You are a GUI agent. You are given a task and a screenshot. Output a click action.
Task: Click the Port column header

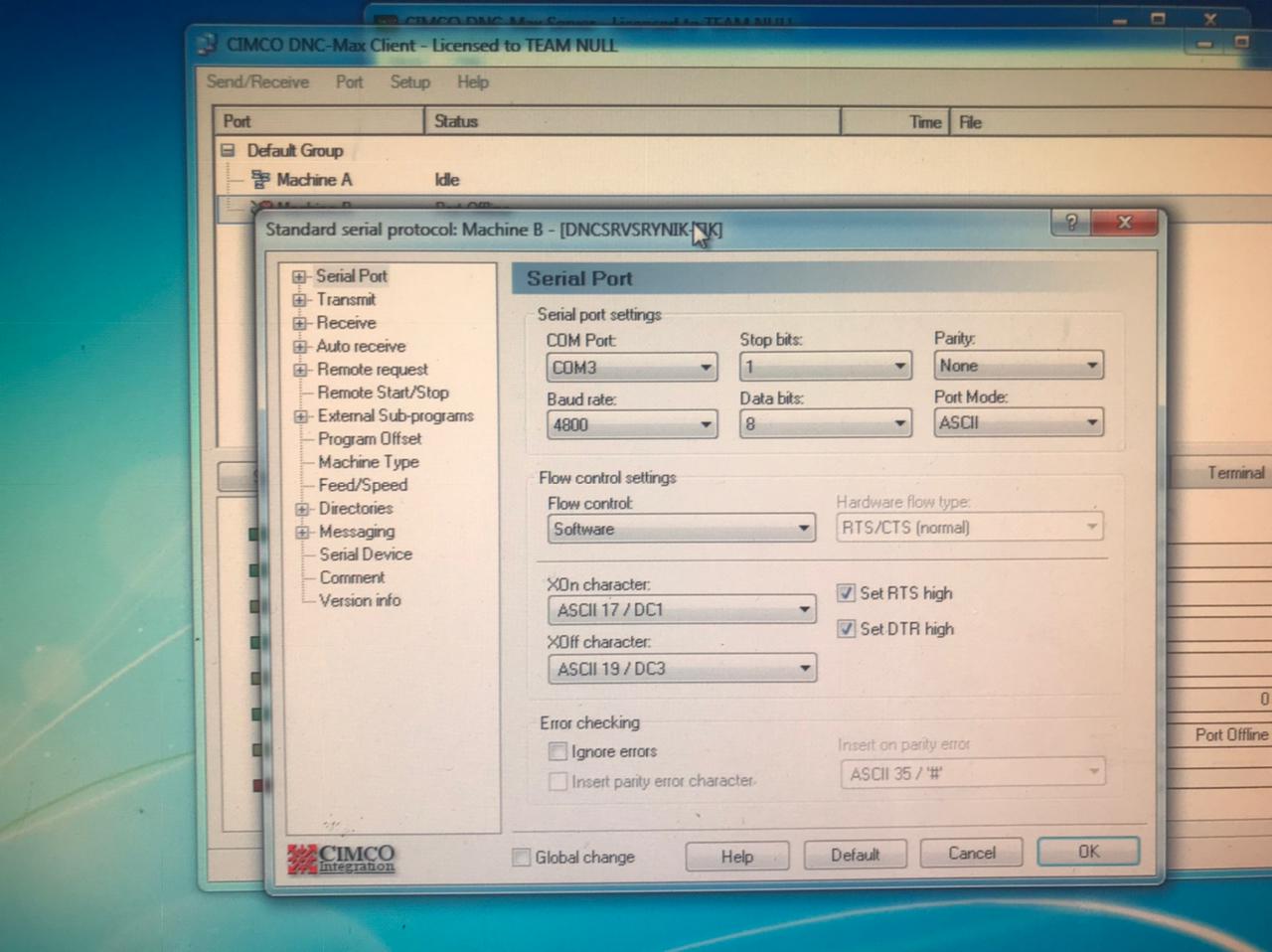[319, 121]
